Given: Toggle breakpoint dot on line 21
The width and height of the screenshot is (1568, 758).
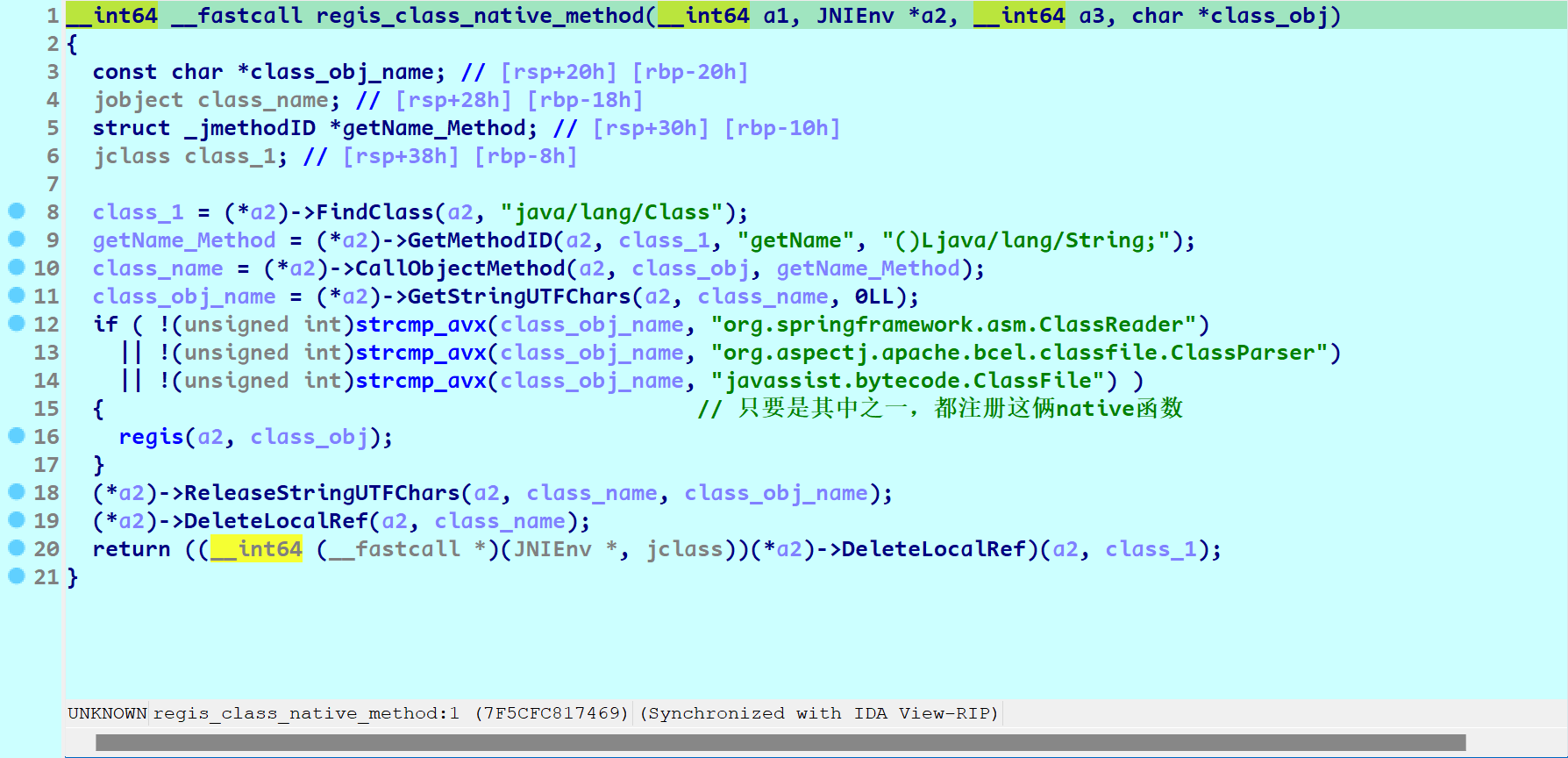Looking at the screenshot, I should pos(16,576).
